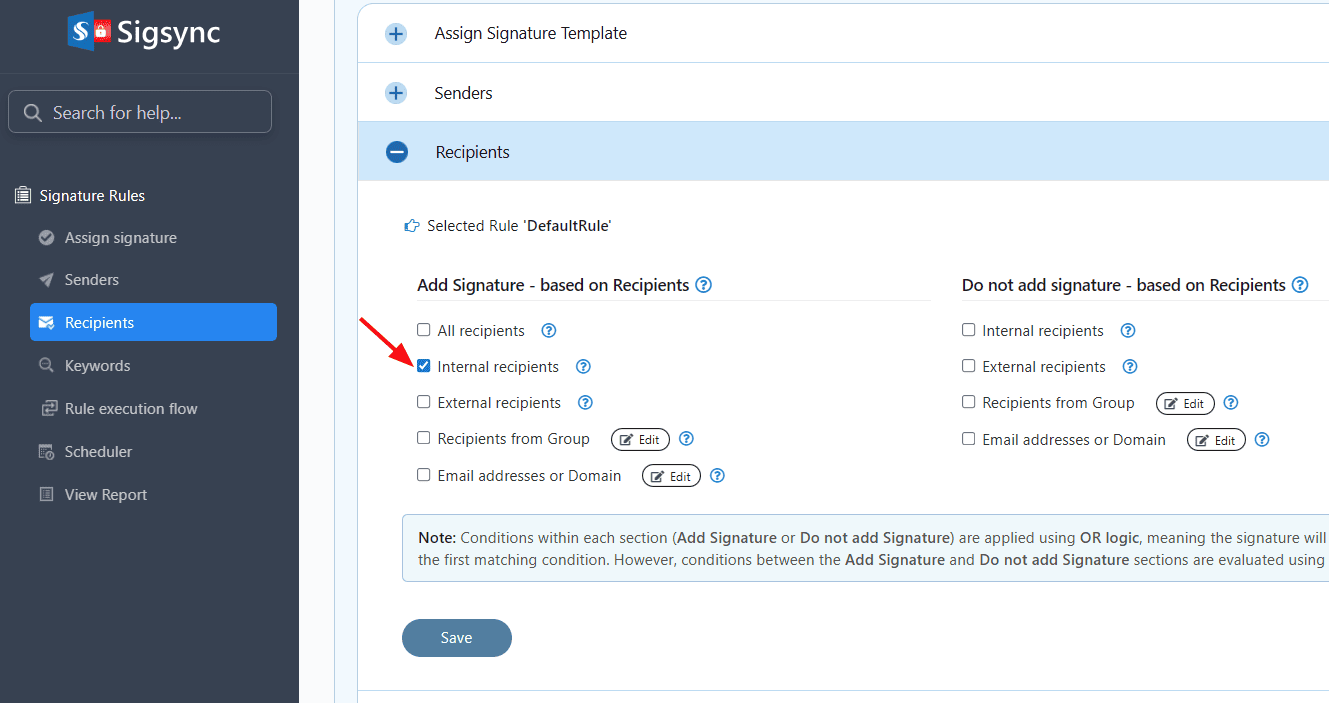Check External recipients under Do not add signature
1329x703 pixels.
coord(968,366)
